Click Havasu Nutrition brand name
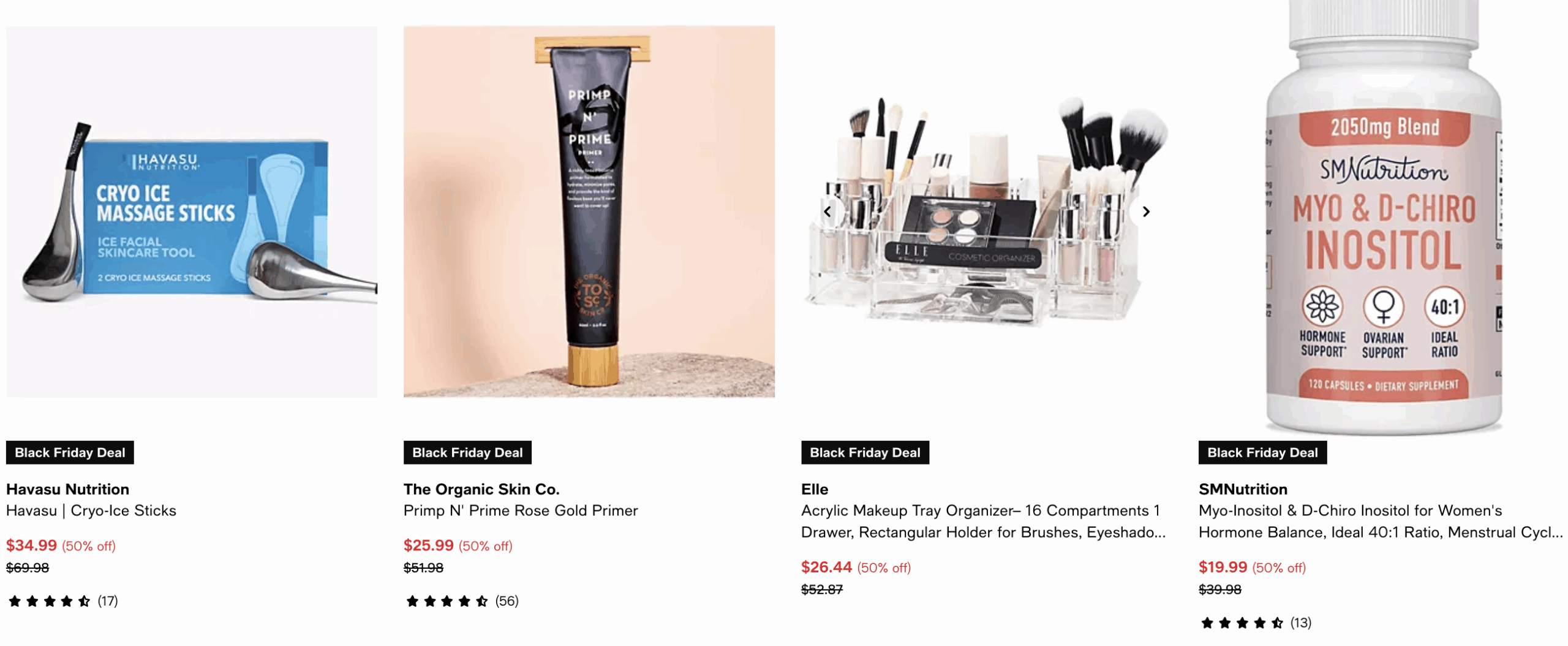 (x=67, y=489)
